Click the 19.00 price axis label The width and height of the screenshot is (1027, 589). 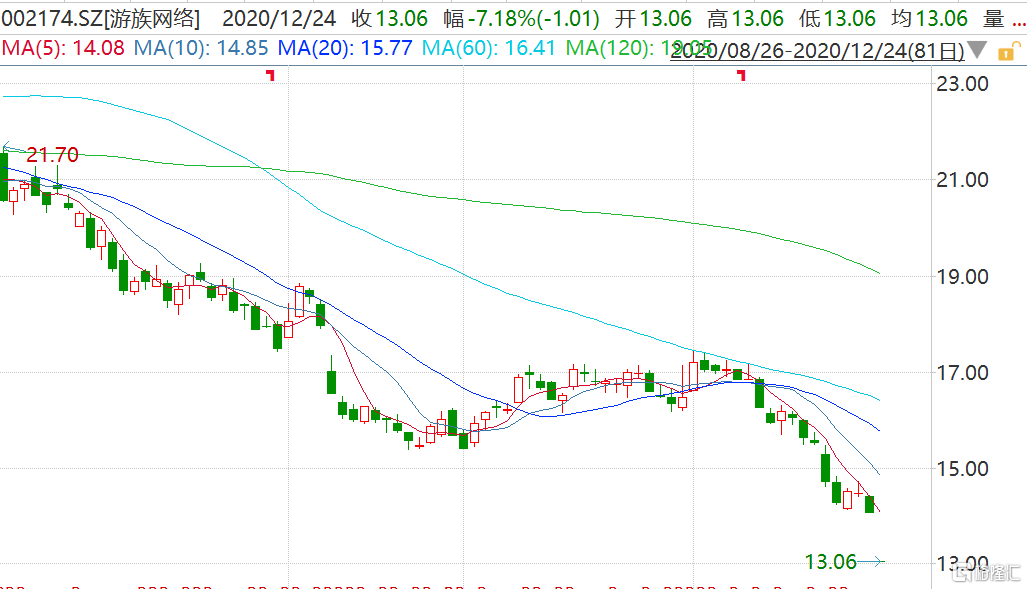(962, 276)
